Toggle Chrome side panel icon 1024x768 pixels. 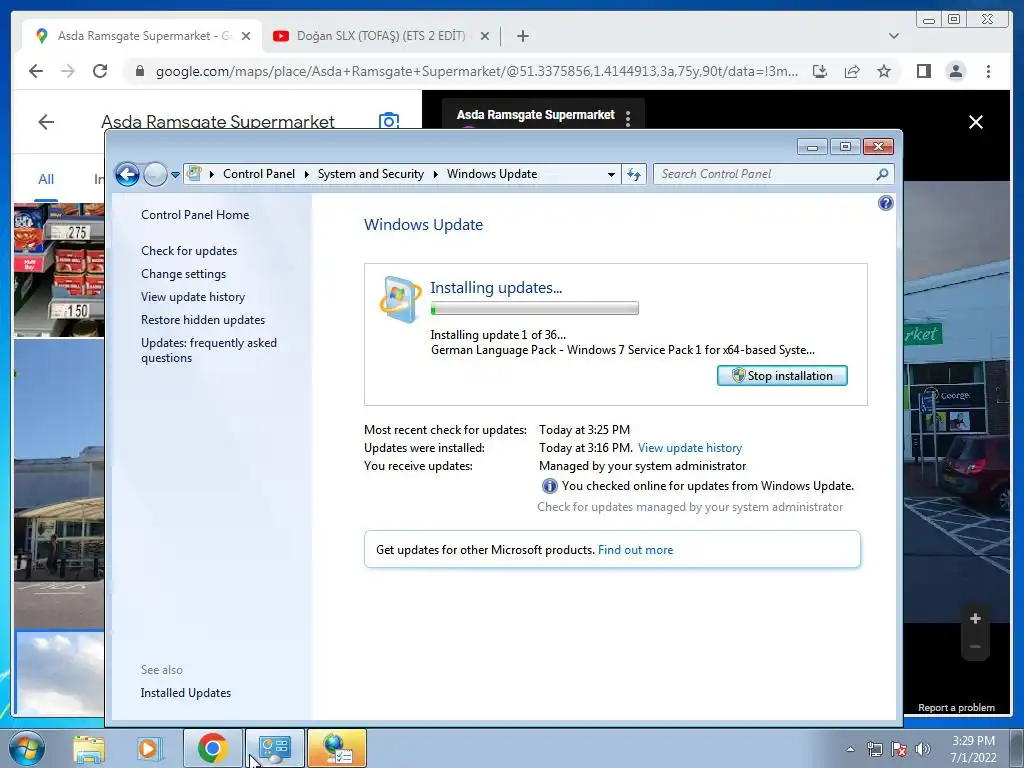coord(923,71)
